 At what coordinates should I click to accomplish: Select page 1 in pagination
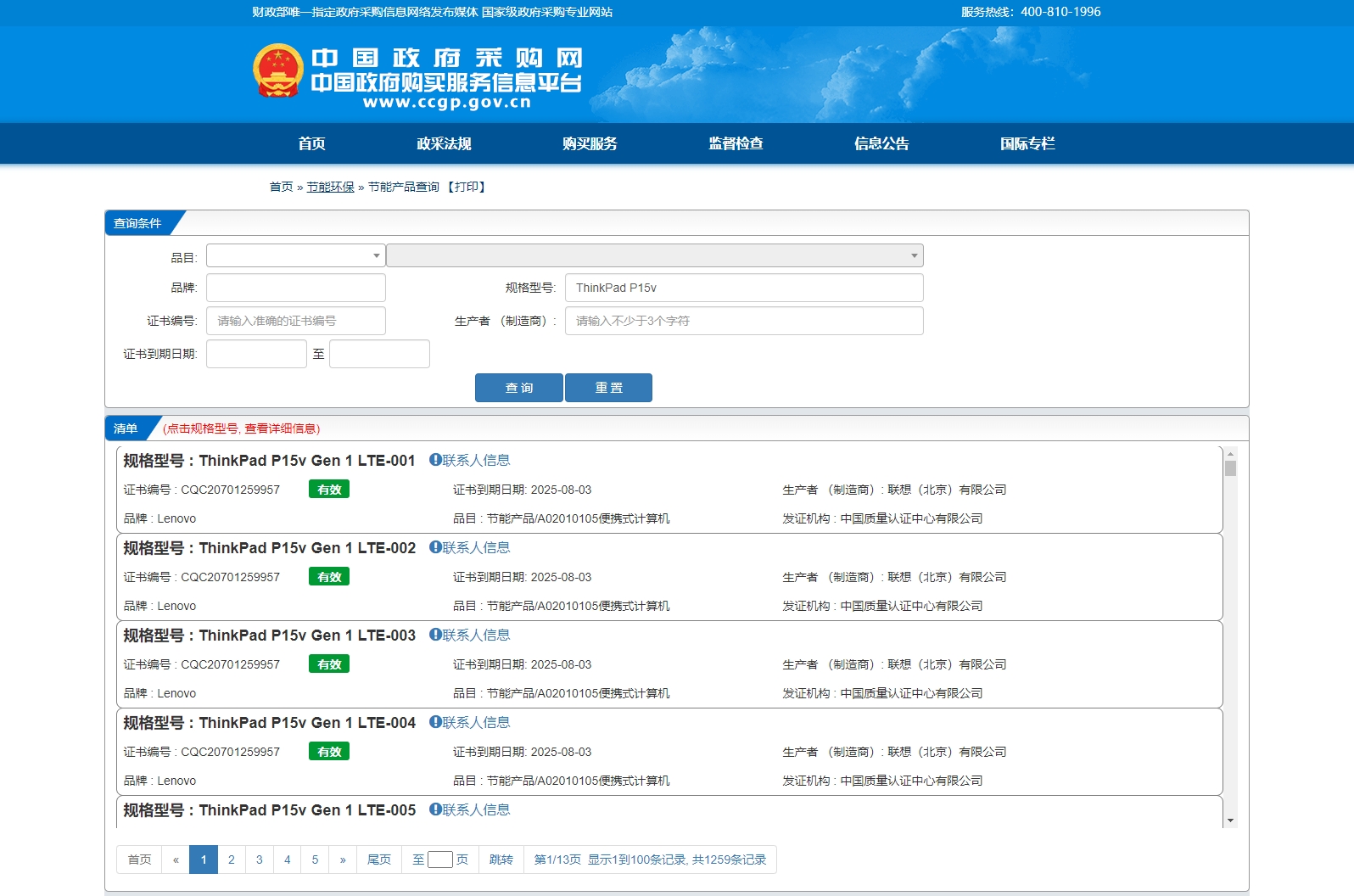(x=204, y=860)
